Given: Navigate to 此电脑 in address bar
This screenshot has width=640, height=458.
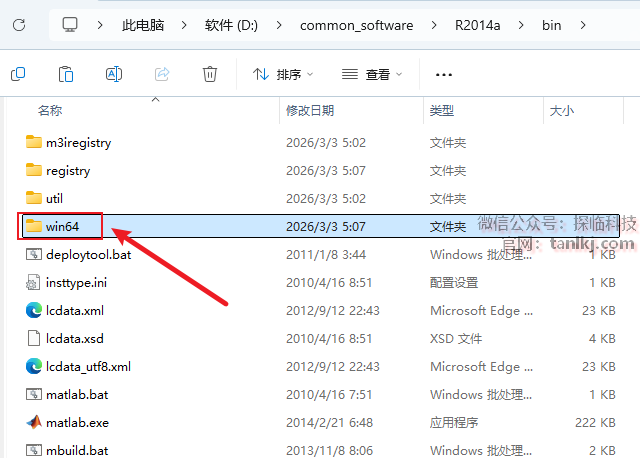Looking at the screenshot, I should tap(143, 25).
